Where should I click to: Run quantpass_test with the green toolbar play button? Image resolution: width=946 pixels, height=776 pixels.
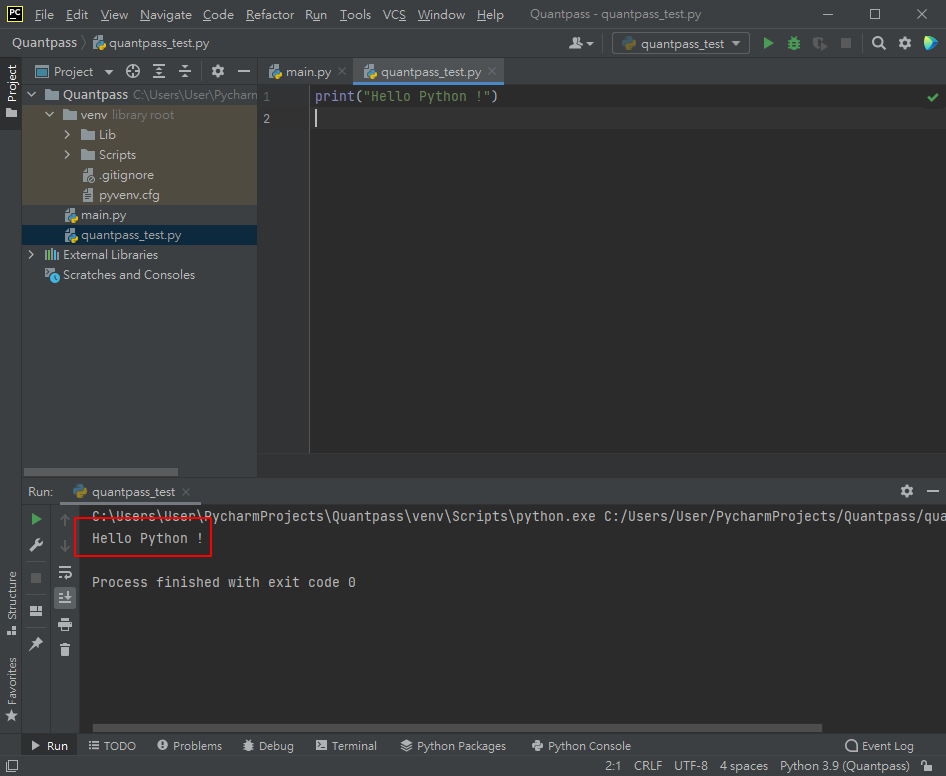tap(768, 43)
